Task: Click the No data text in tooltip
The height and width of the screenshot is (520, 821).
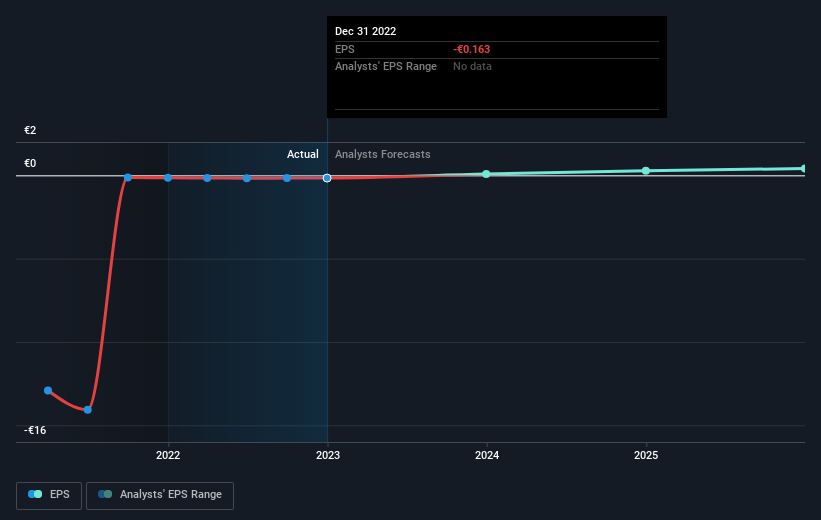Action: coord(472,67)
